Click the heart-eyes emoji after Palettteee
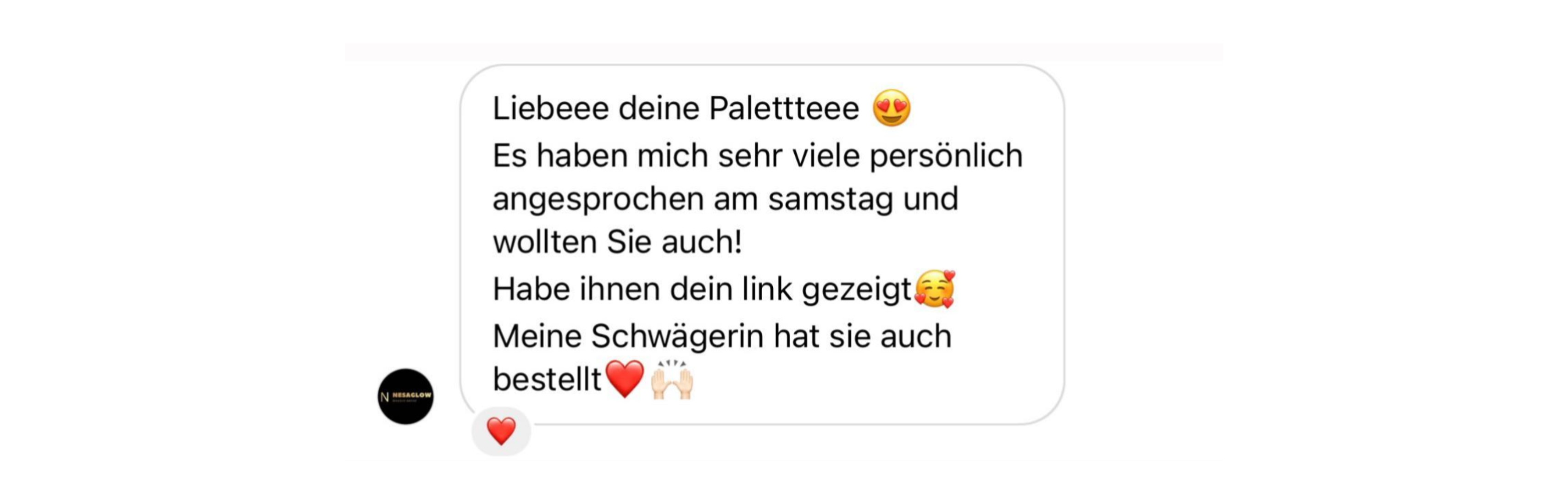This screenshot has width=1568, height=504. coord(892,108)
